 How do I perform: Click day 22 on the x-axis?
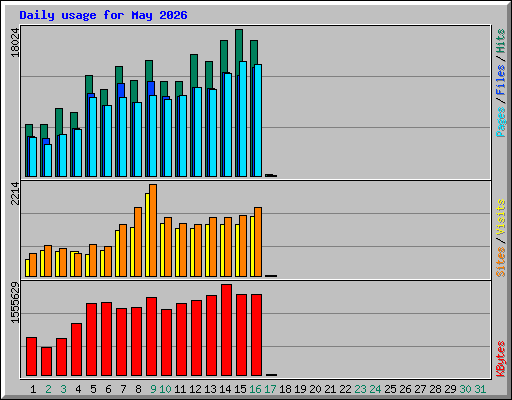click(345, 389)
